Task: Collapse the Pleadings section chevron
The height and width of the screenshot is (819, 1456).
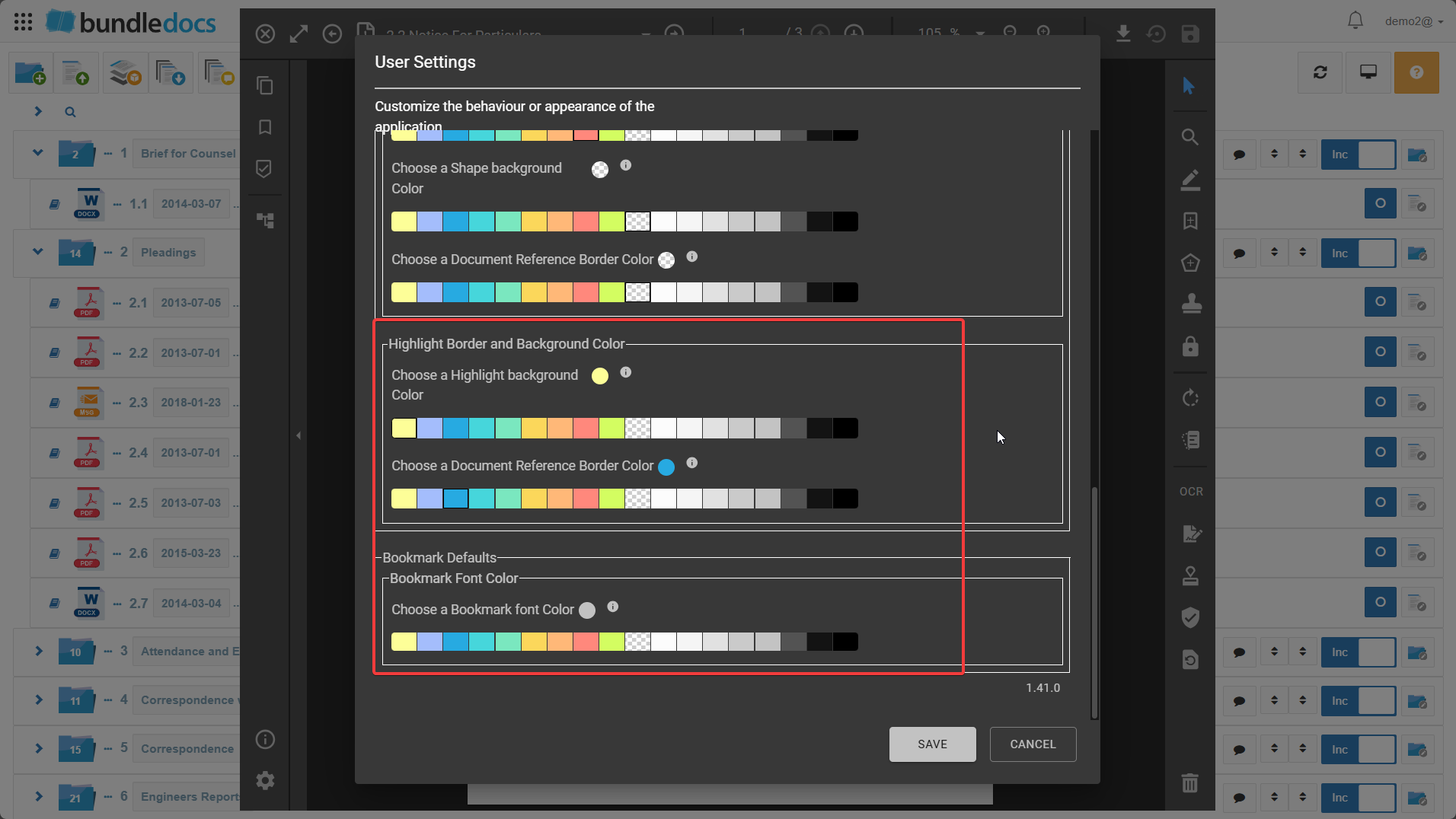Action: click(x=38, y=252)
